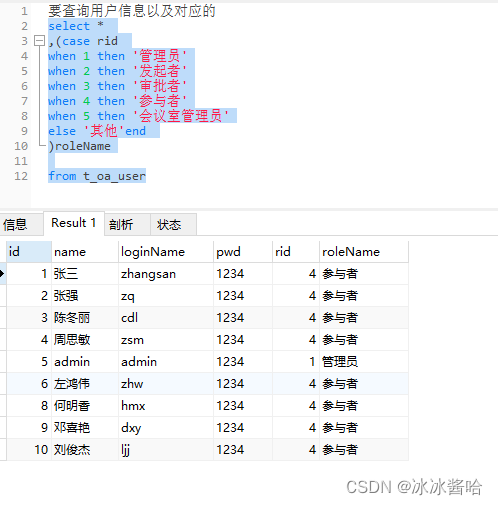The height and width of the screenshot is (505, 498).
Task: Select the roleName cell 管理员
Action: coord(364,362)
